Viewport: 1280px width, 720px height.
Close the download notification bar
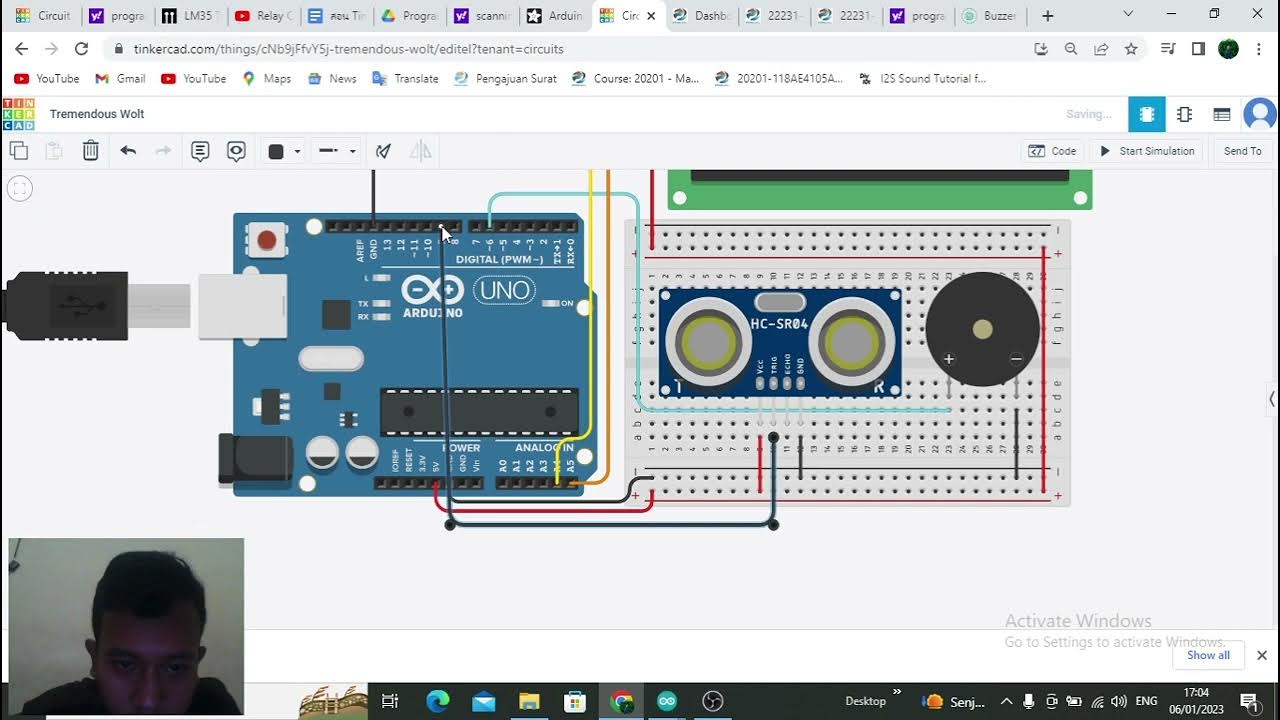tap(1262, 655)
